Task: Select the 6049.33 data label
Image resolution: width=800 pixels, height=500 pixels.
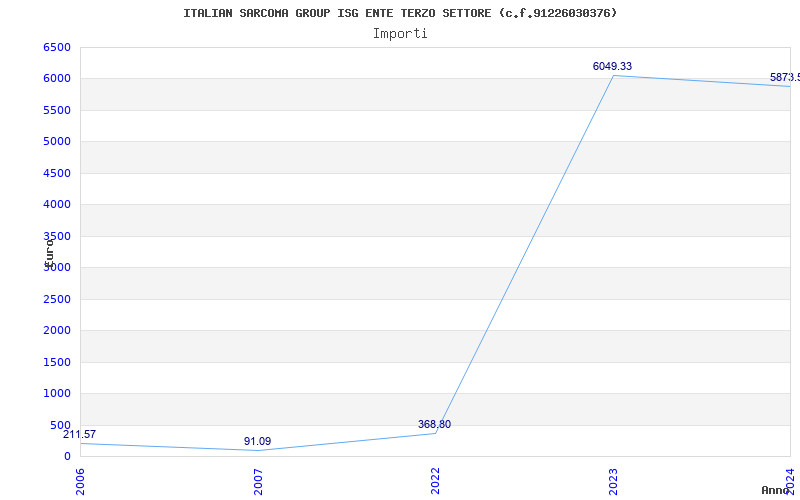Action: (612, 66)
